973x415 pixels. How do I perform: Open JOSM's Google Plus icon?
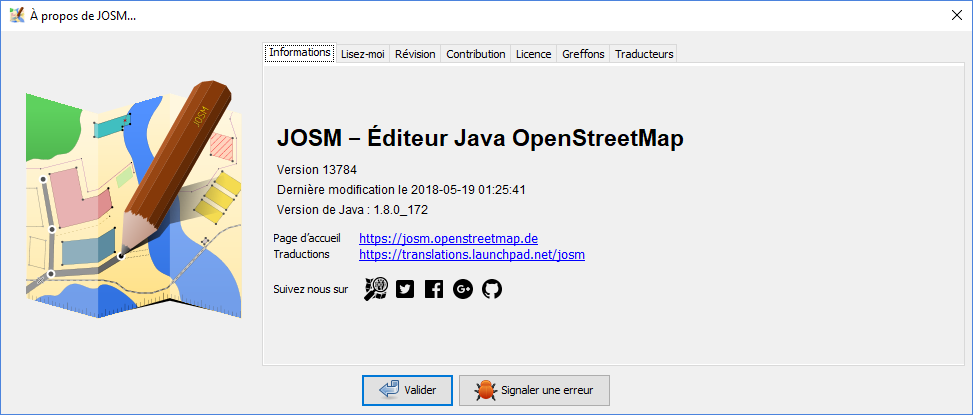(x=463, y=289)
